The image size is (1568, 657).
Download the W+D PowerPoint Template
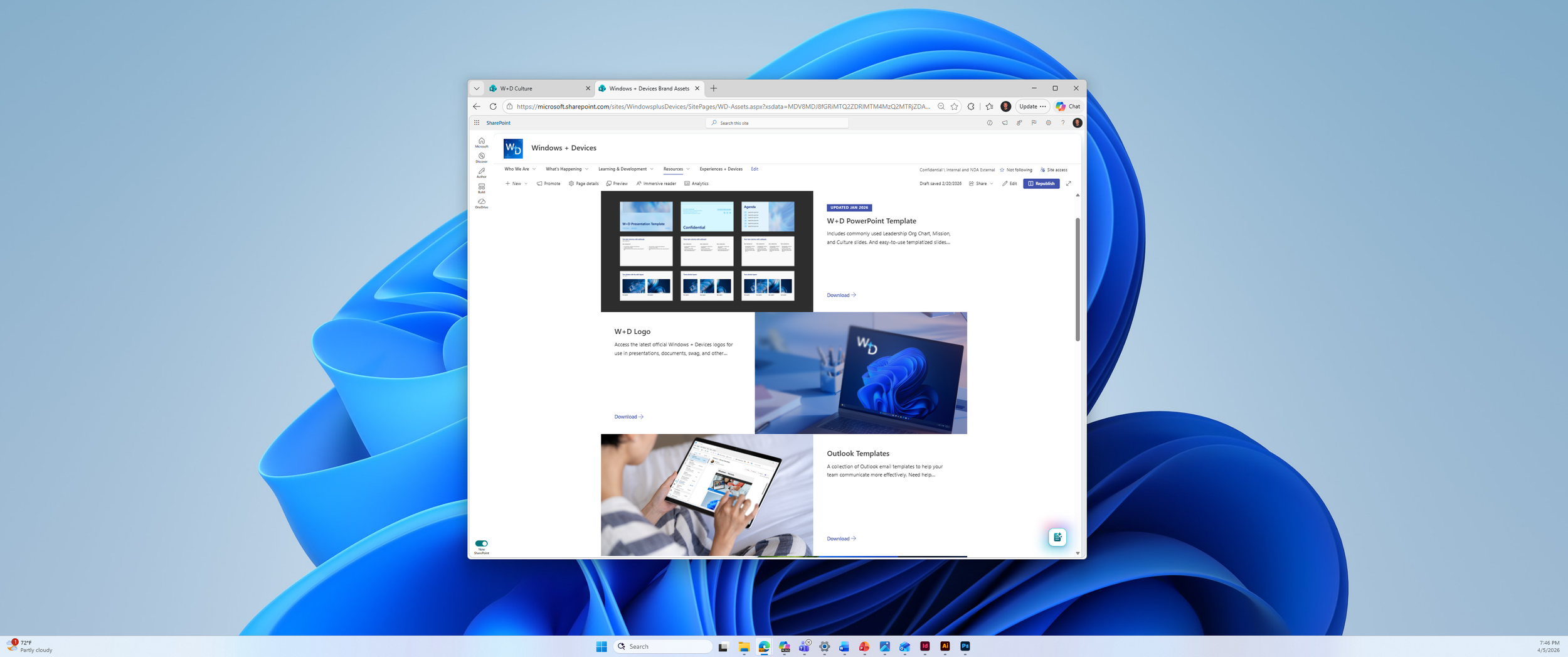pyautogui.click(x=841, y=295)
